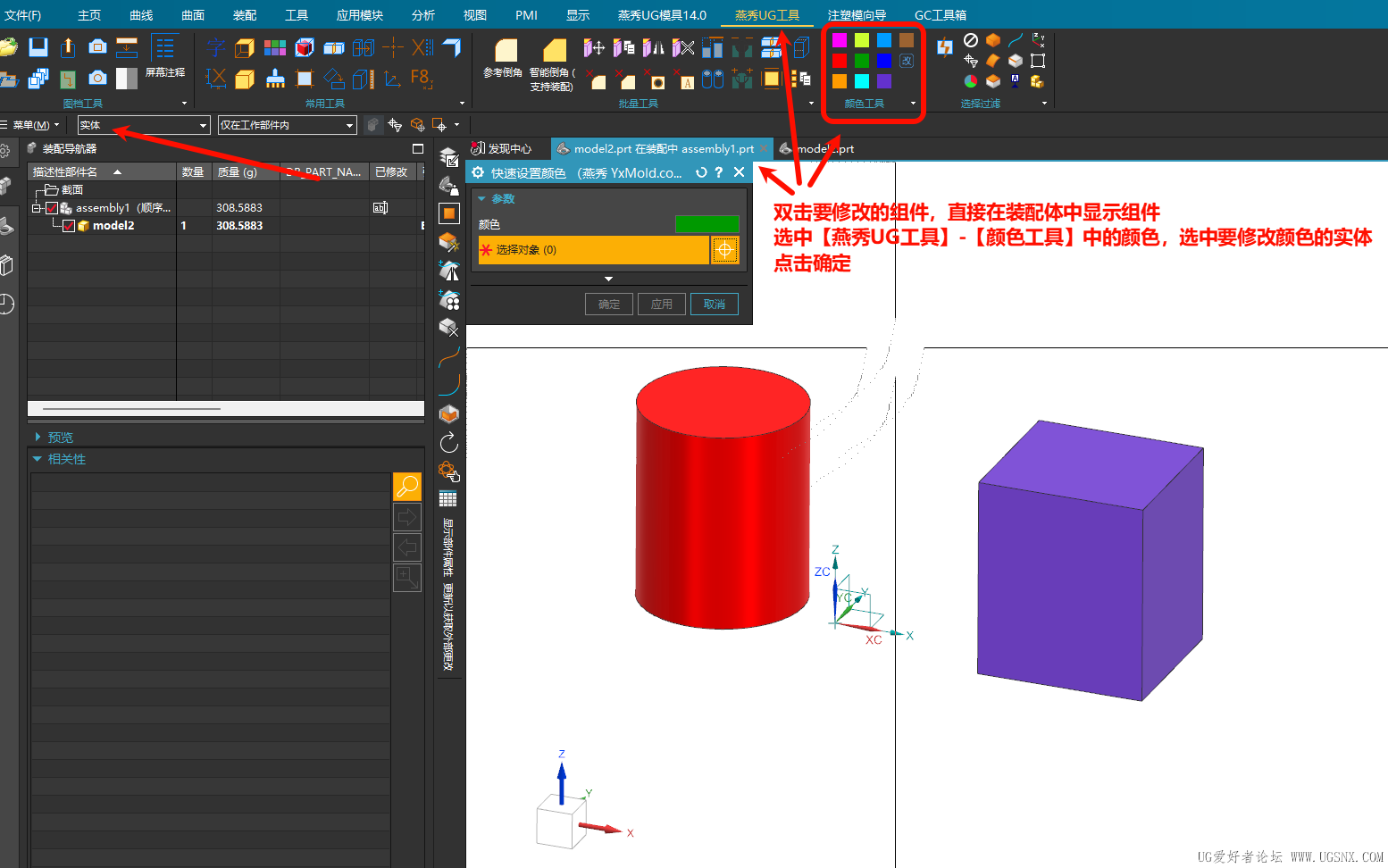1388x868 pixels.
Task: Click the 参考倒角 reference chamfer icon
Action: click(503, 57)
